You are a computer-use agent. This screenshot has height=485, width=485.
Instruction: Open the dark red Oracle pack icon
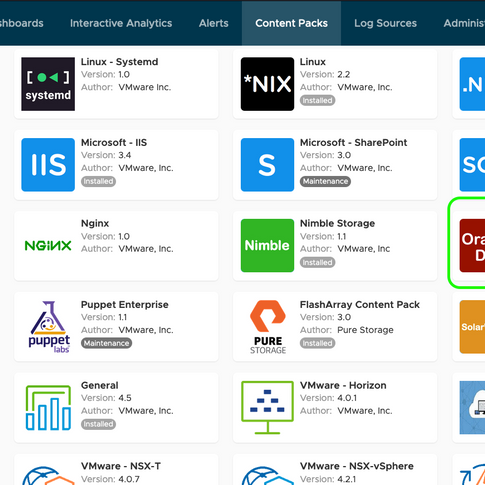472,246
